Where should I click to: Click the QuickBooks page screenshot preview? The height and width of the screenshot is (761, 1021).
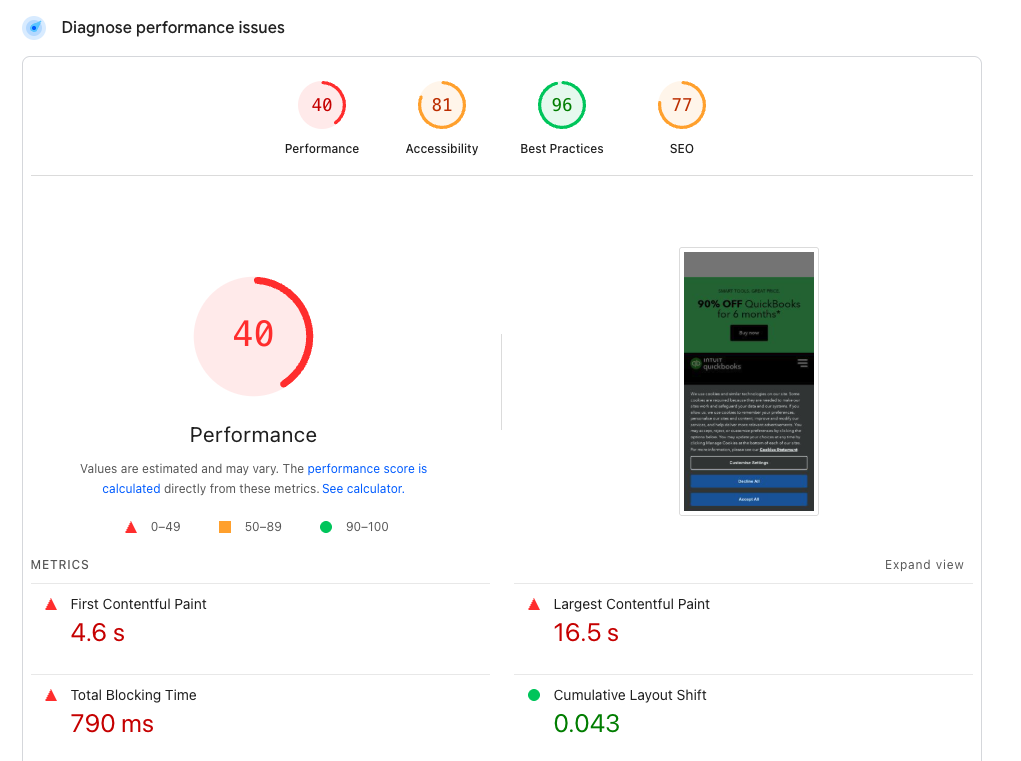[x=748, y=381]
